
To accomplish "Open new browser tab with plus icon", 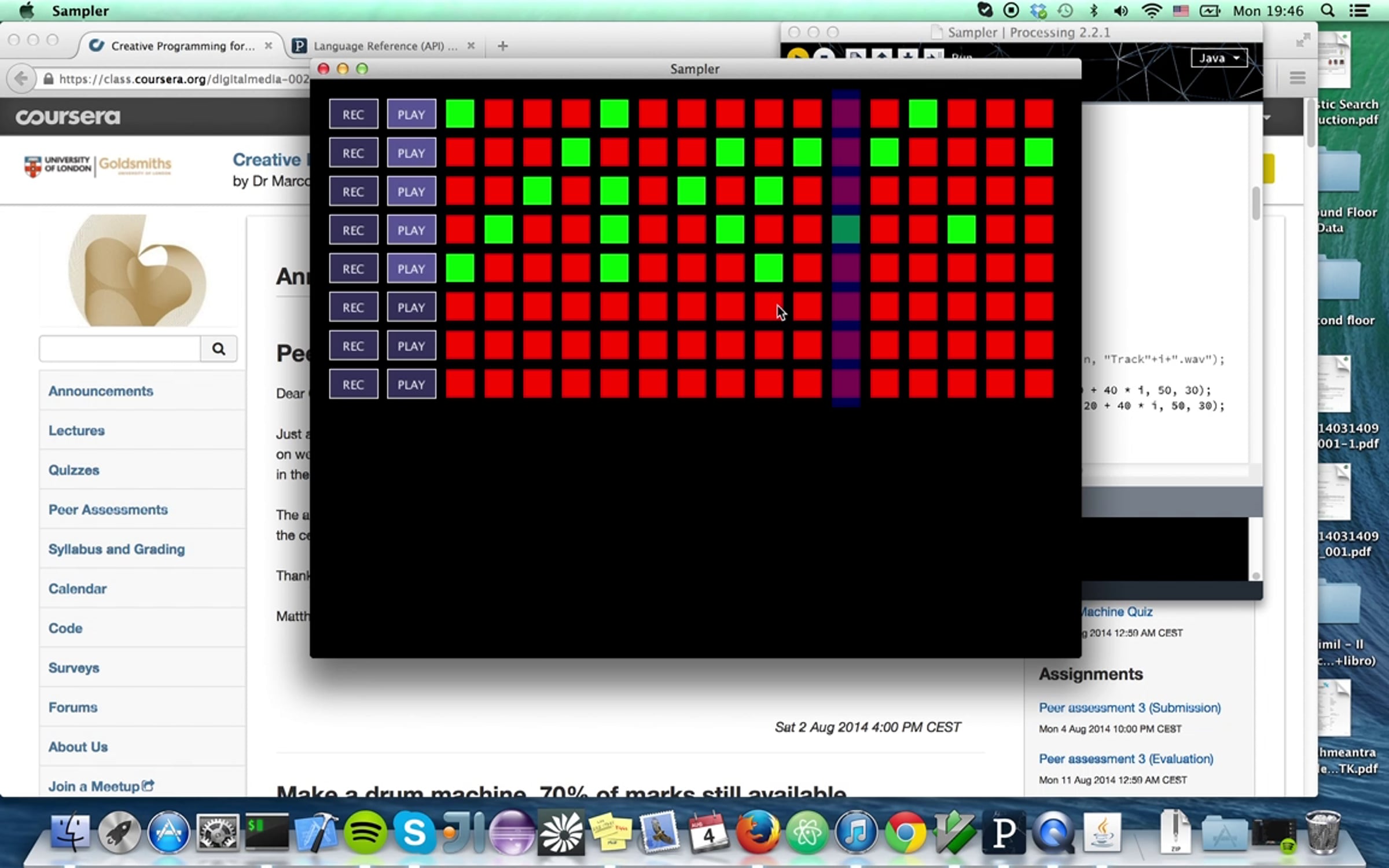I will click(502, 46).
